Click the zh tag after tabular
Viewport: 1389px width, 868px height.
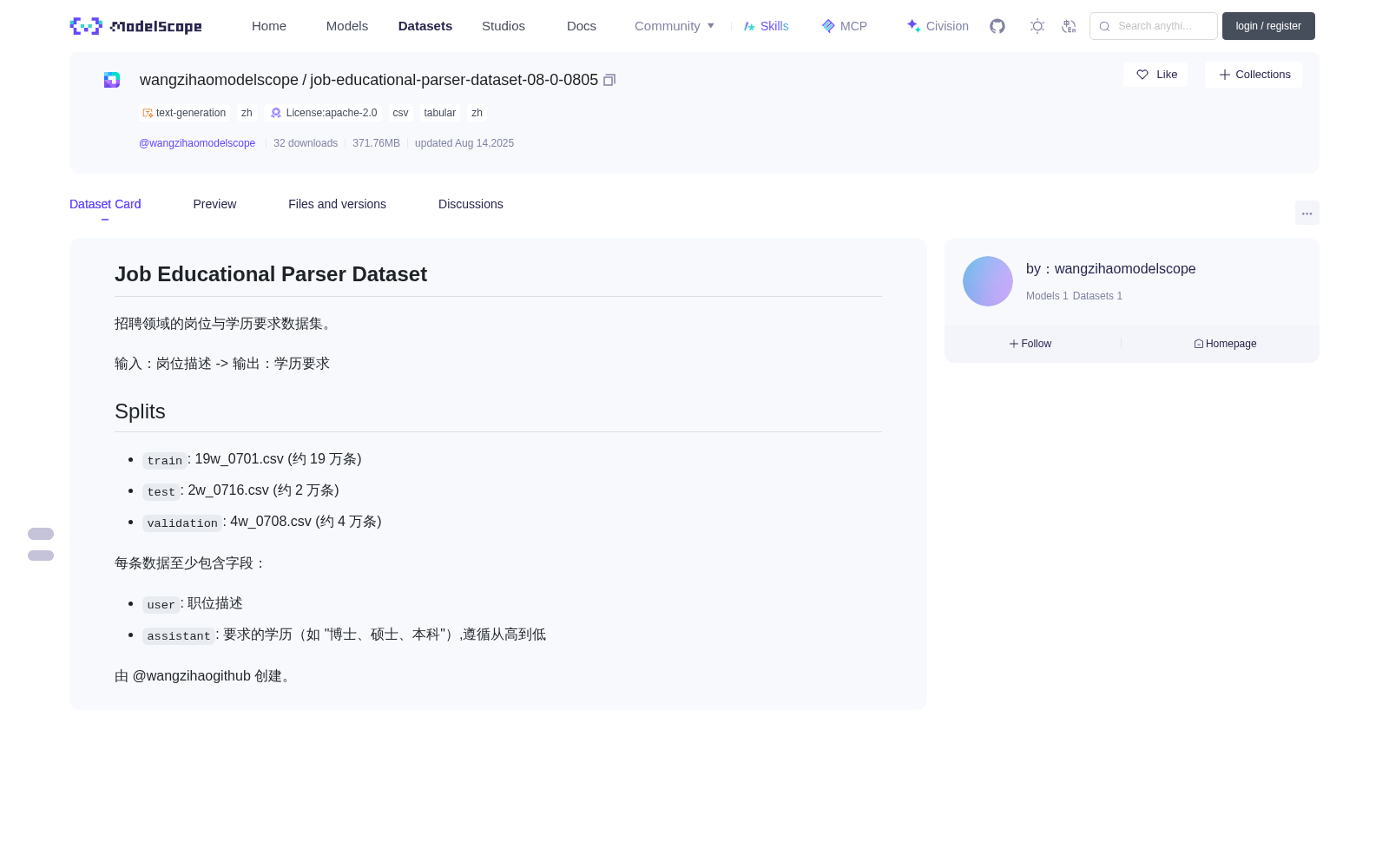(477, 113)
